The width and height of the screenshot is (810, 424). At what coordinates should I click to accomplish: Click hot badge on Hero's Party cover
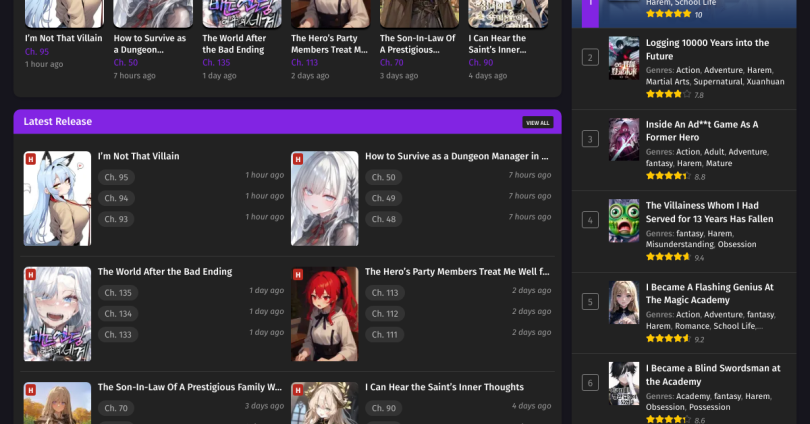298,275
